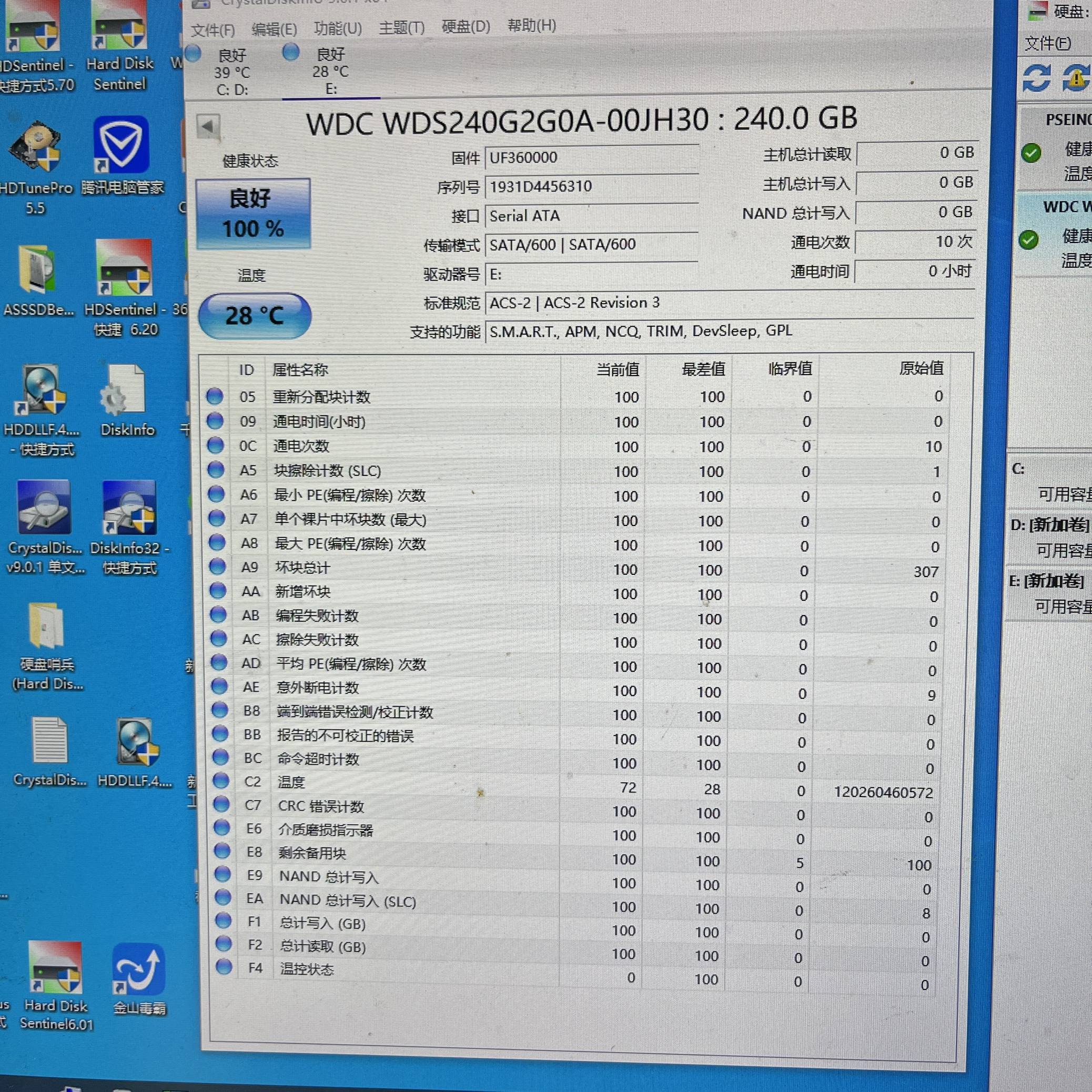
Task: Click the 属性名称 column header
Action: pos(300,370)
